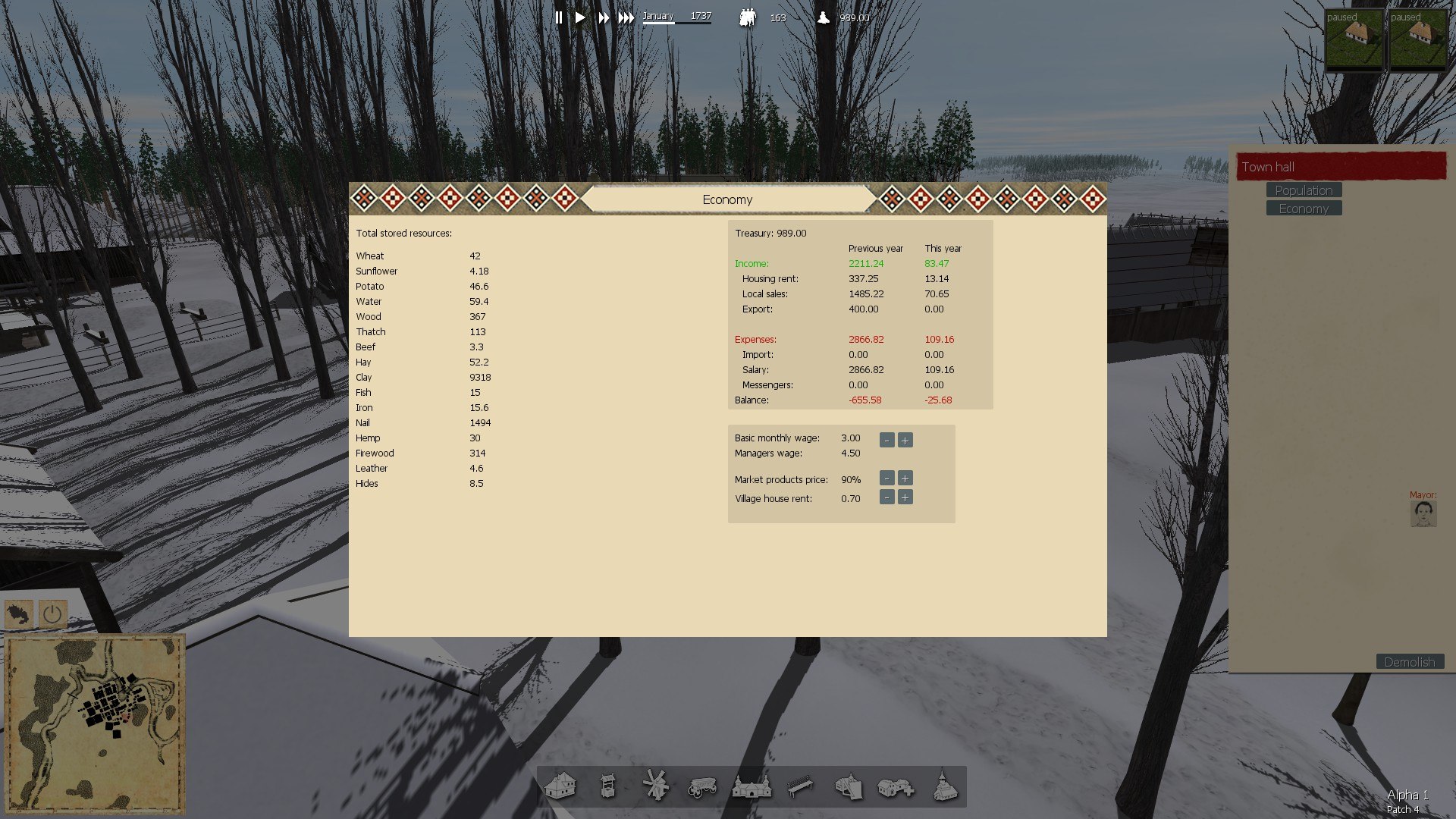Open the water well build menu
The height and width of the screenshot is (819, 1456).
pos(607,786)
